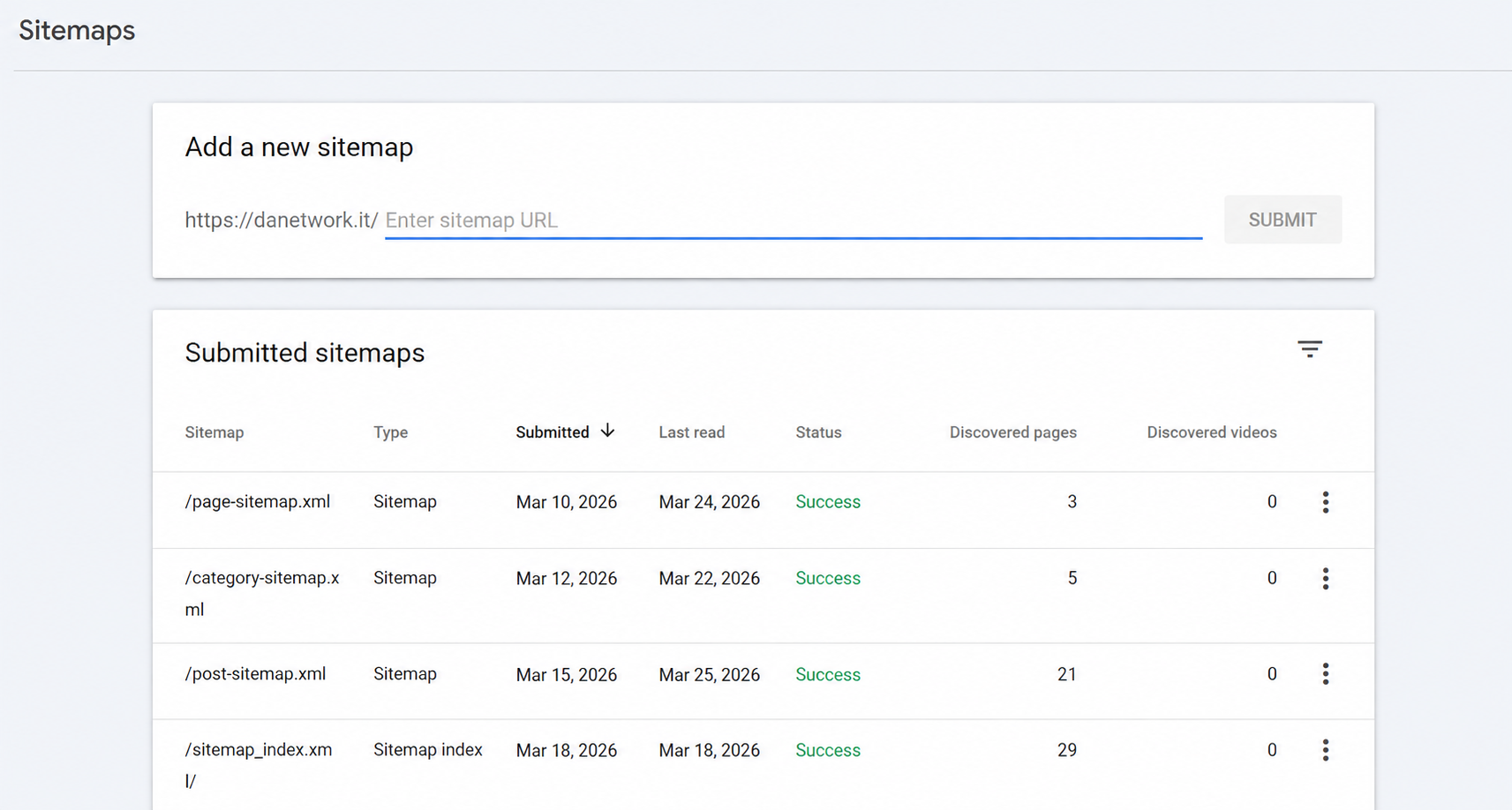Image resolution: width=1512 pixels, height=810 pixels.
Task: Click Success status of /page-sitemap.xml
Action: point(828,502)
